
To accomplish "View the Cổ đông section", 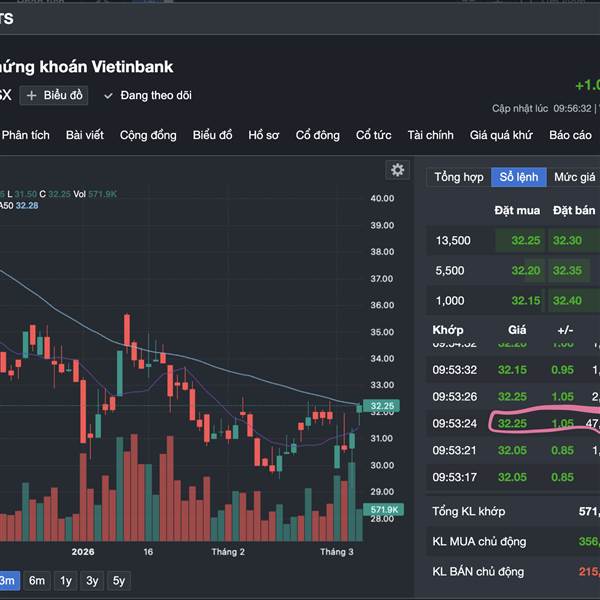I will (x=318, y=135).
